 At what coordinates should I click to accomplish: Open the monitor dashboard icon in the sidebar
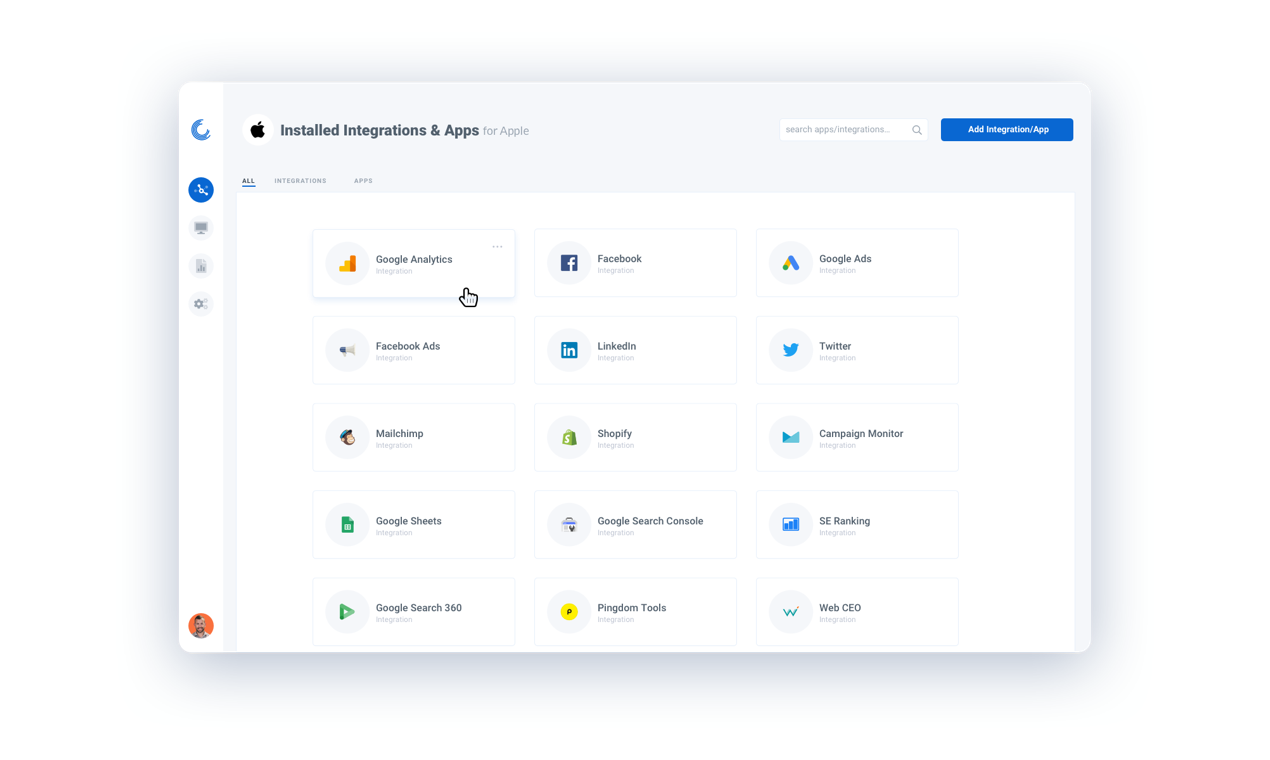tap(201, 228)
